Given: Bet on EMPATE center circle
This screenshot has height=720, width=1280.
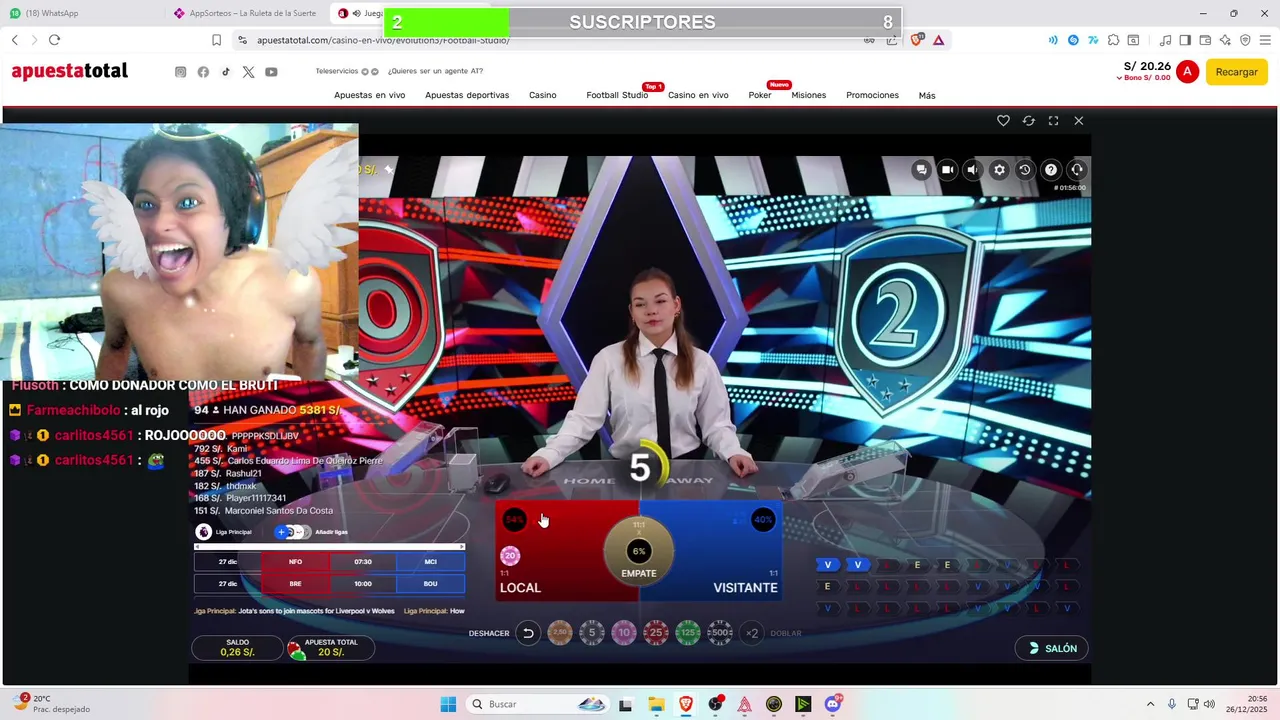Looking at the screenshot, I should point(638,553).
